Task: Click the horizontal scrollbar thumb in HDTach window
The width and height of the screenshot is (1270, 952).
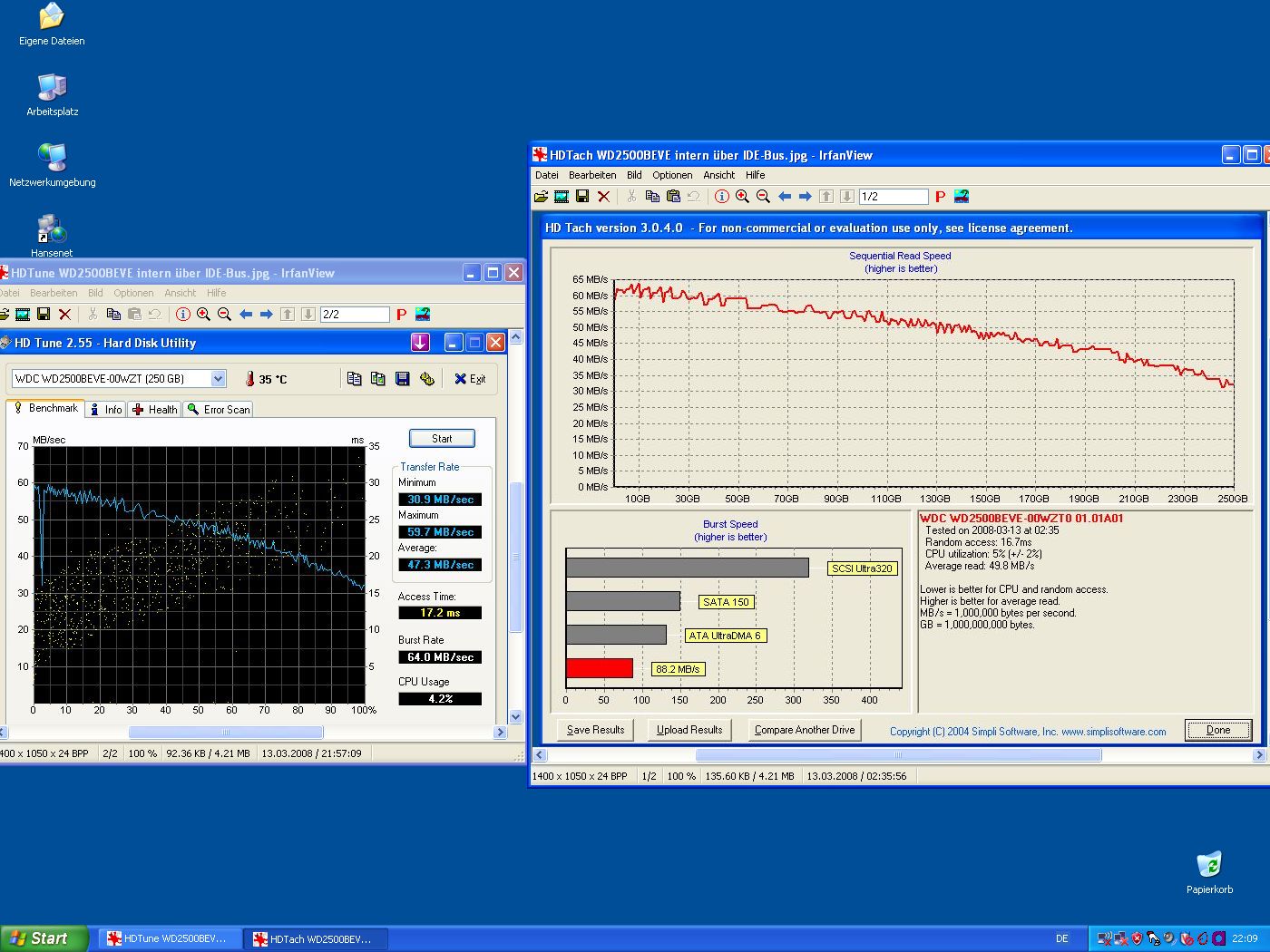Action: point(898,754)
